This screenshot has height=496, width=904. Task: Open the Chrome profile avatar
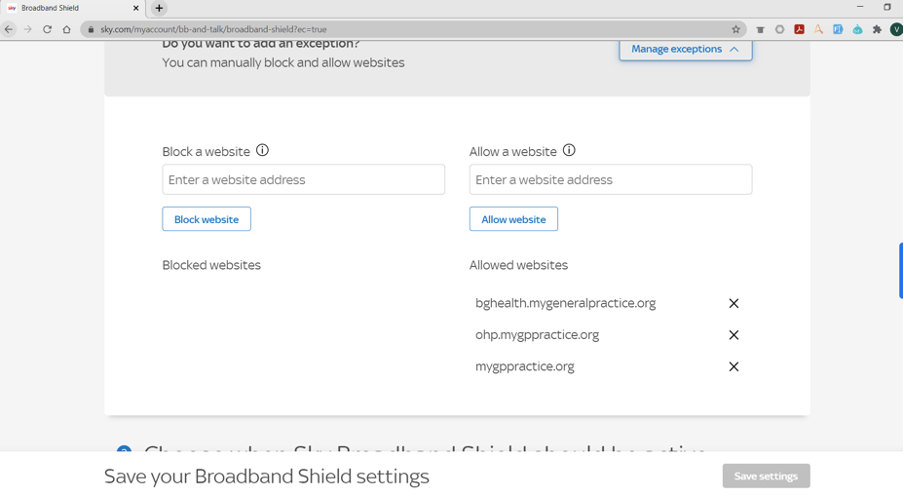(x=896, y=29)
